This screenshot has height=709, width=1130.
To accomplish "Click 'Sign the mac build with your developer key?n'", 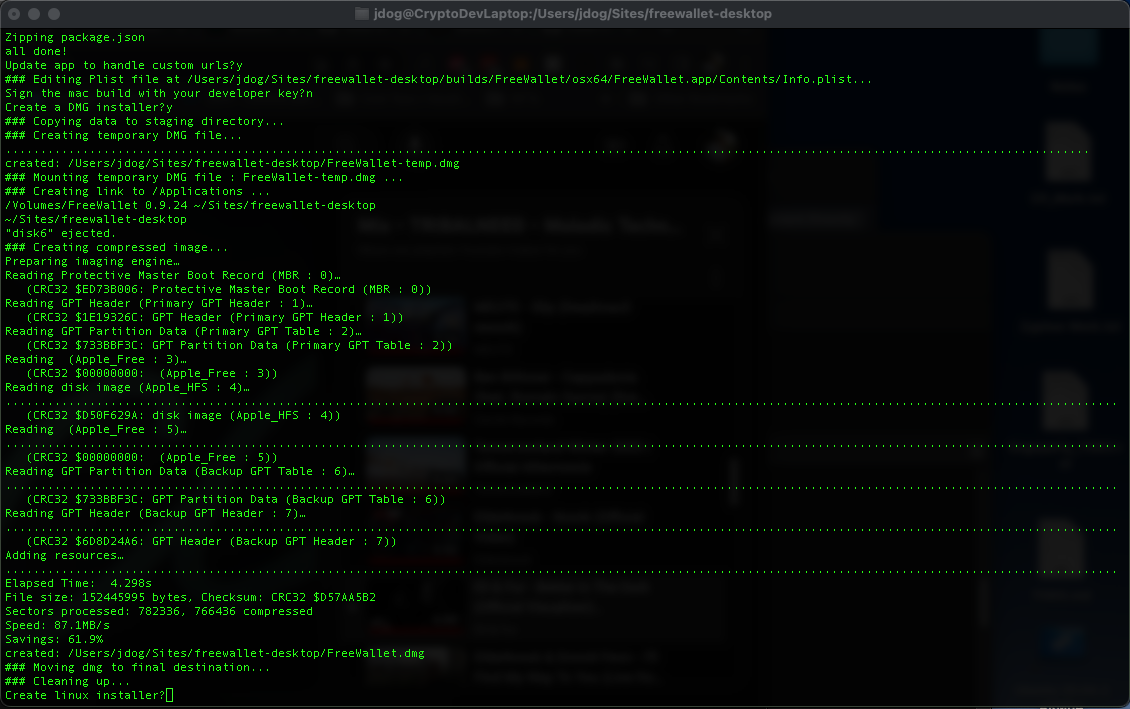I will click(159, 94).
